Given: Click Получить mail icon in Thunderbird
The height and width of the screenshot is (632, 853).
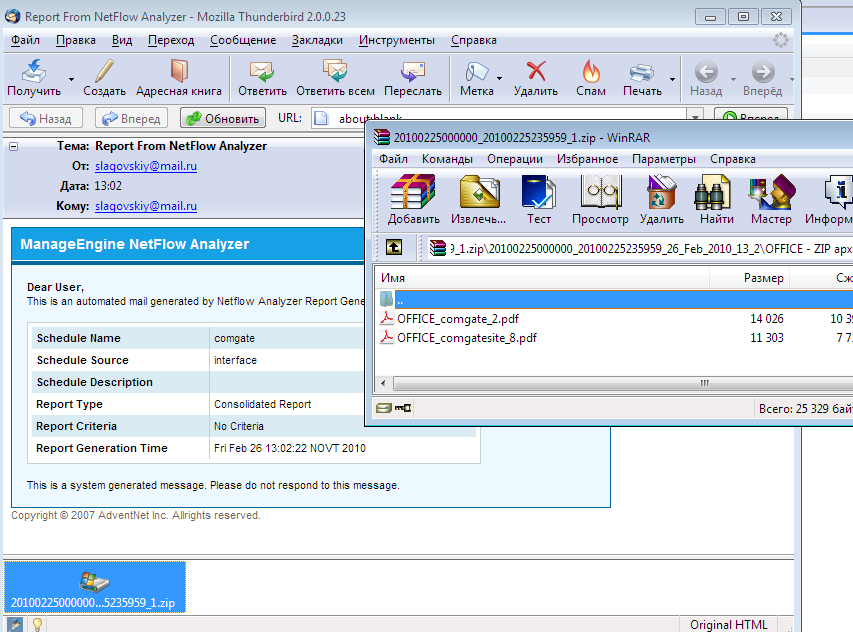Looking at the screenshot, I should pos(34,78).
